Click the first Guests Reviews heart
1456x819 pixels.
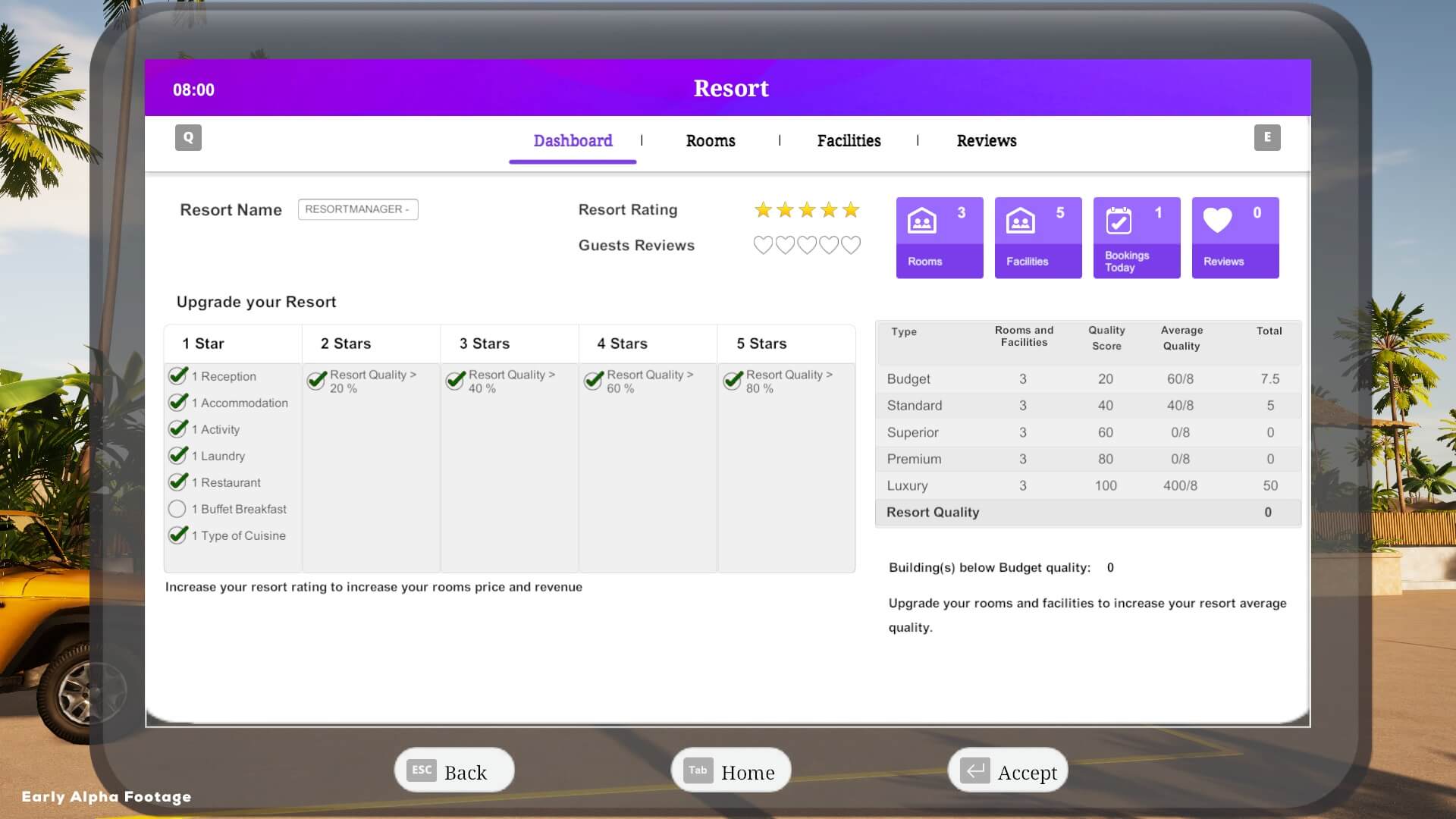tap(762, 244)
